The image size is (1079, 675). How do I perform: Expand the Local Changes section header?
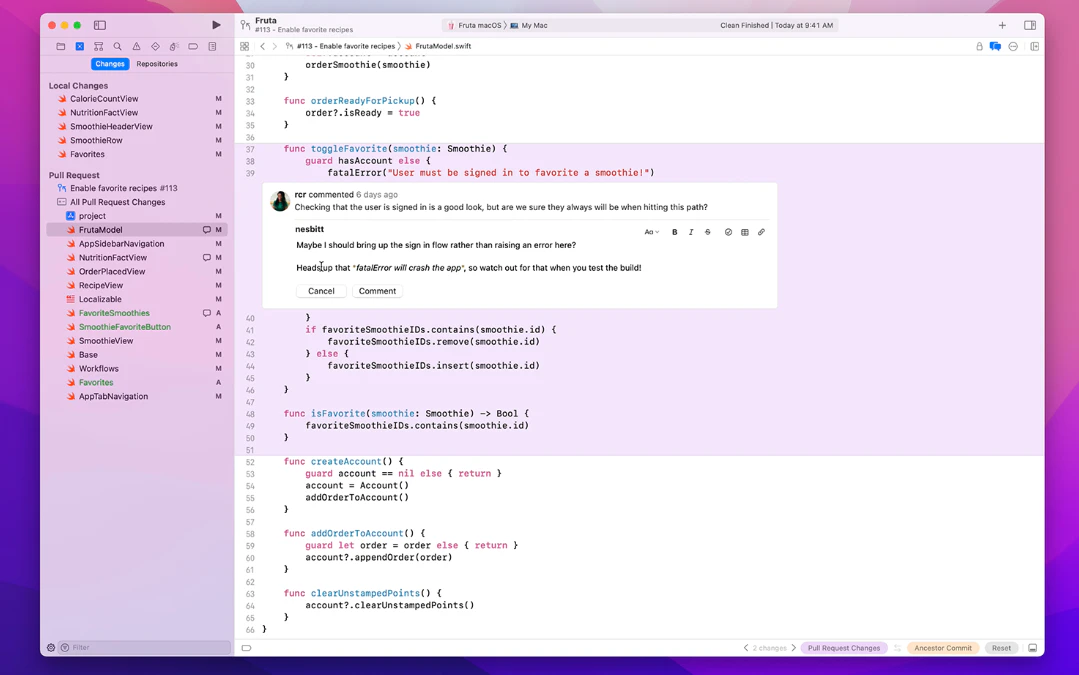(x=77, y=86)
